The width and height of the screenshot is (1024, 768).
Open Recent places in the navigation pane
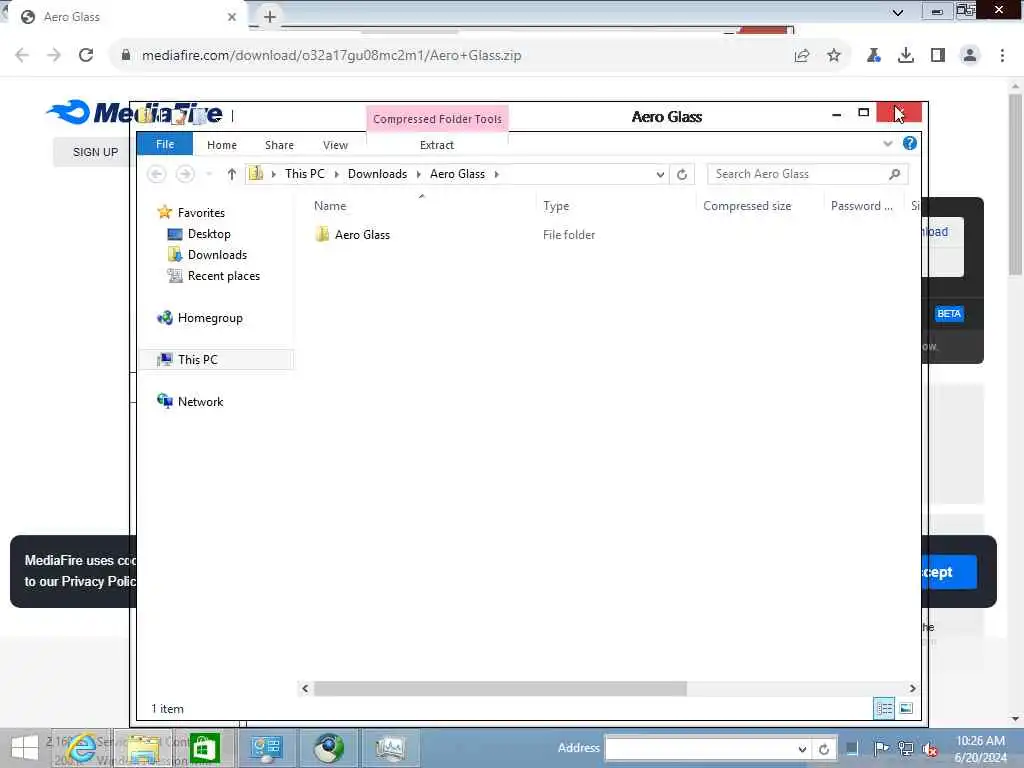click(x=223, y=276)
